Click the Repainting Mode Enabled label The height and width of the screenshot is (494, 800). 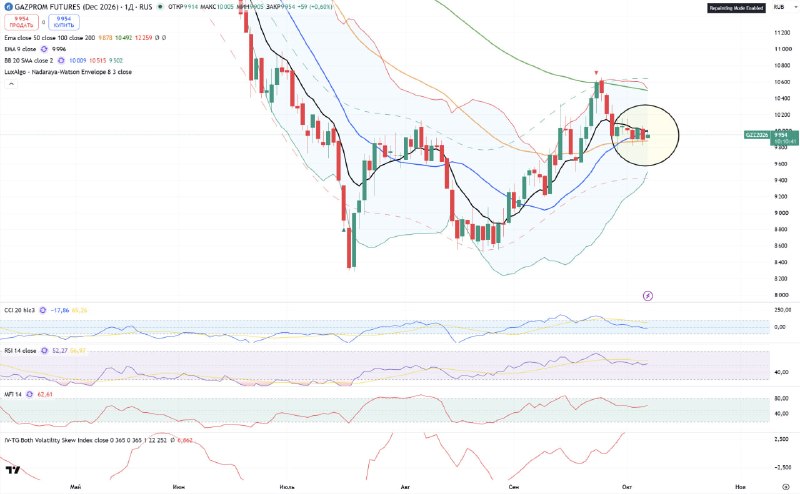coord(736,8)
